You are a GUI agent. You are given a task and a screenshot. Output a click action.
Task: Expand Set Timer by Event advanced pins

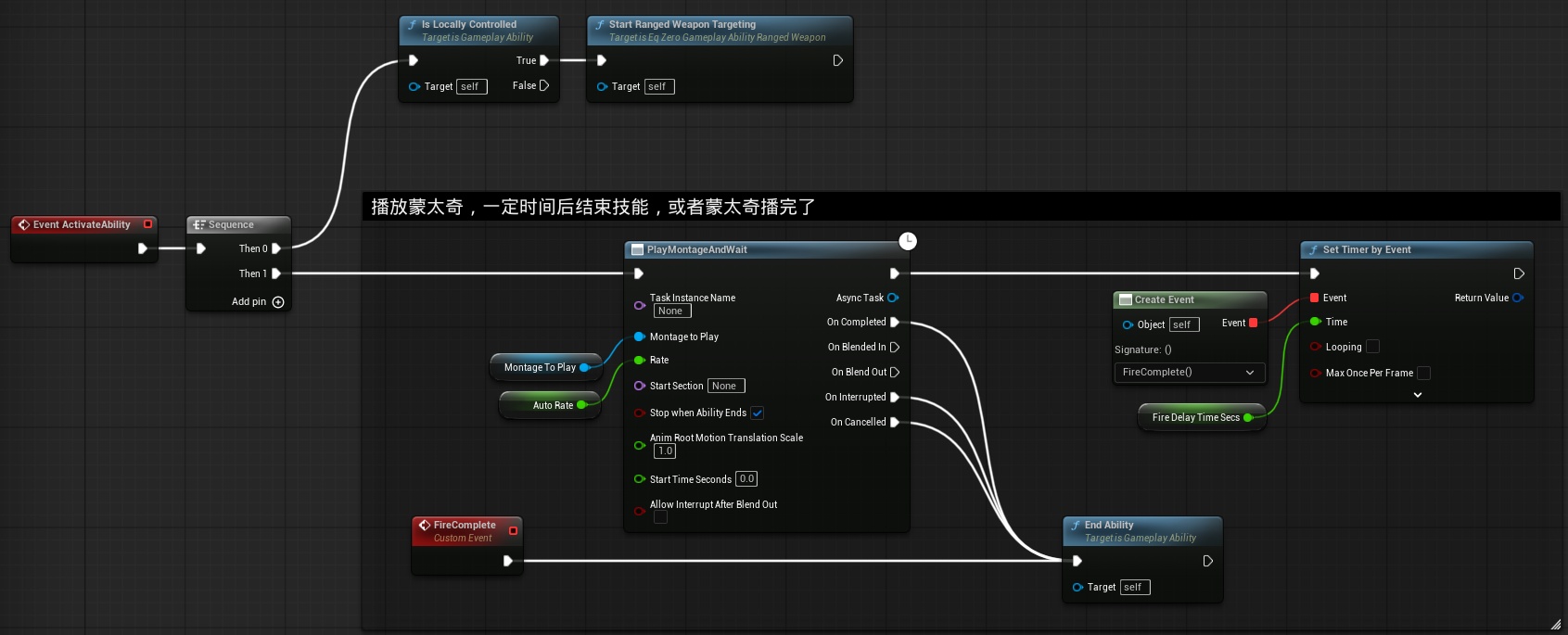click(x=1417, y=395)
